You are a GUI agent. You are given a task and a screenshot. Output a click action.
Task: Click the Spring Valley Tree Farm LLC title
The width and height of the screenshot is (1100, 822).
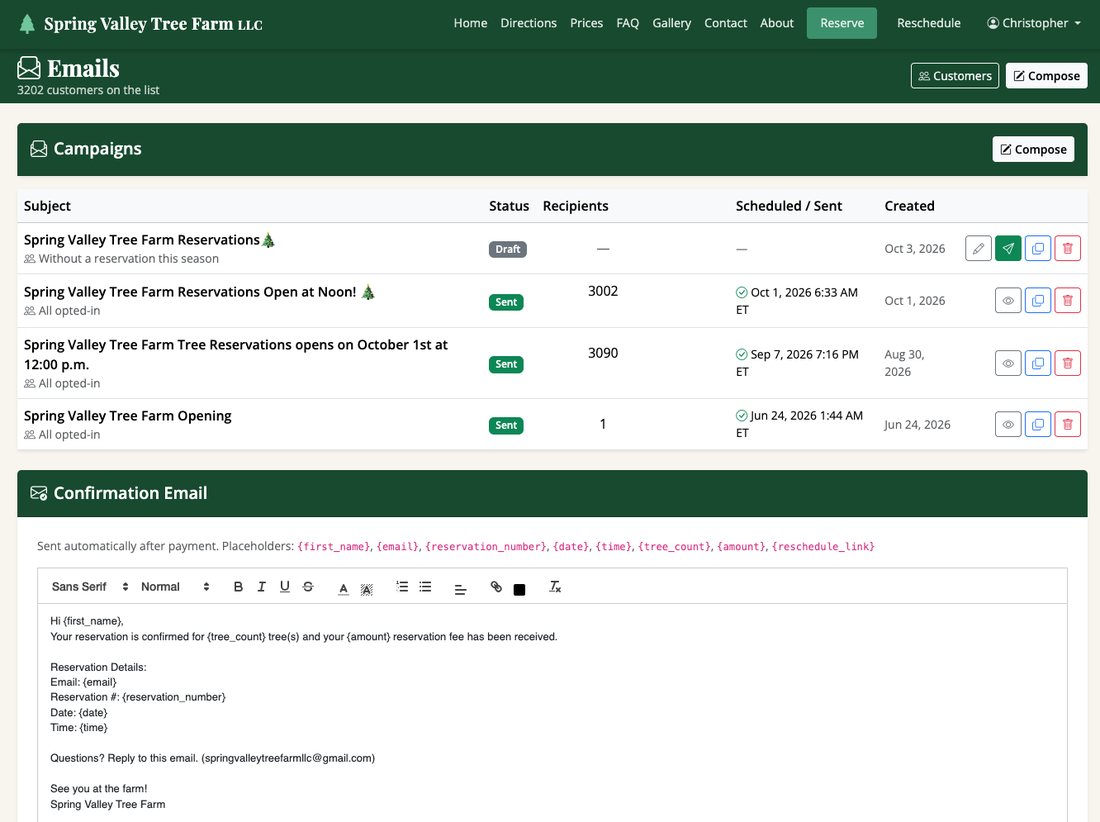click(153, 24)
